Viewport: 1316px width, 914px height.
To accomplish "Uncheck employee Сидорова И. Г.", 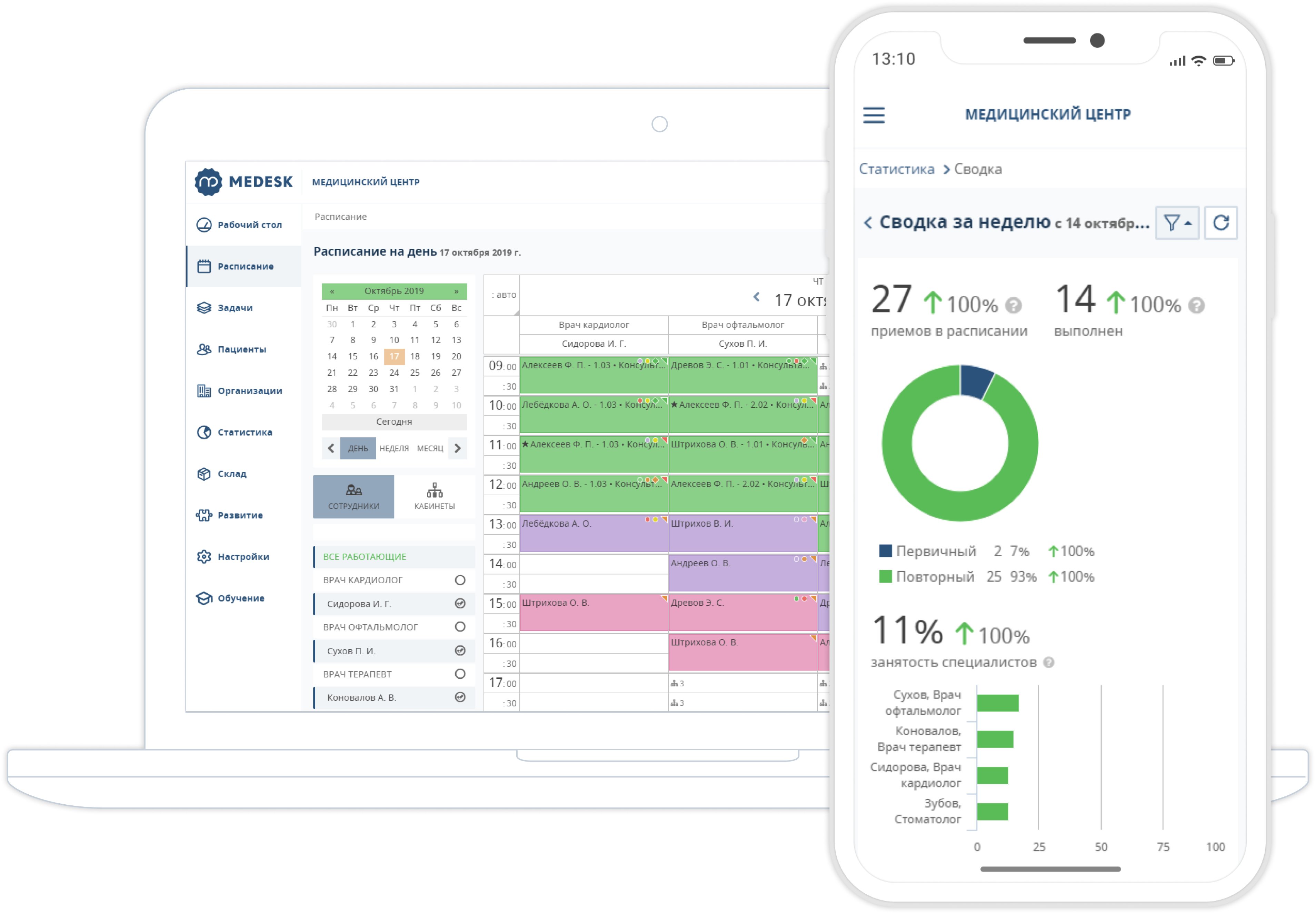I will click(460, 604).
